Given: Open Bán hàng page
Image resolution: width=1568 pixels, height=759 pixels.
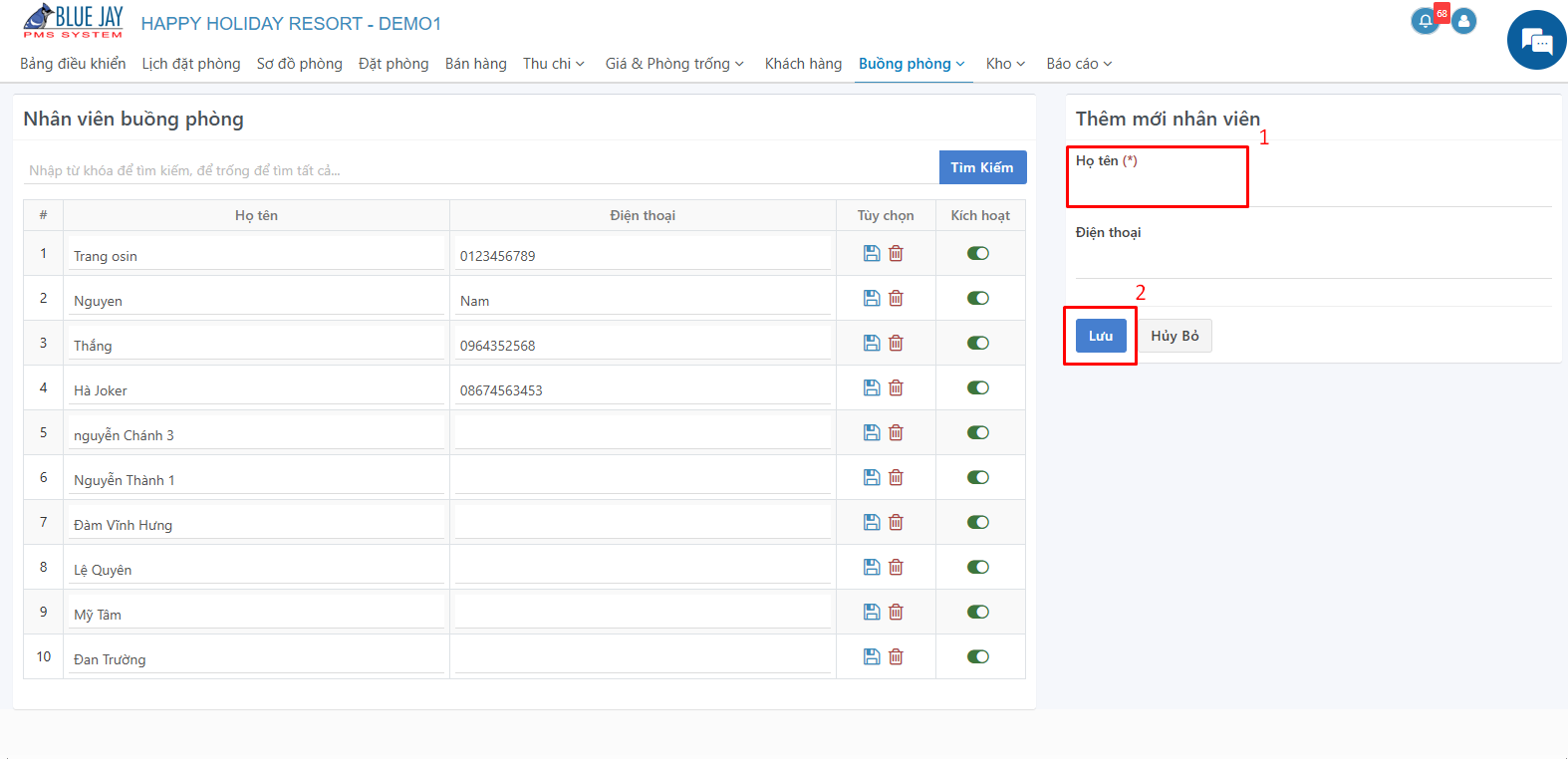Looking at the screenshot, I should click(476, 64).
